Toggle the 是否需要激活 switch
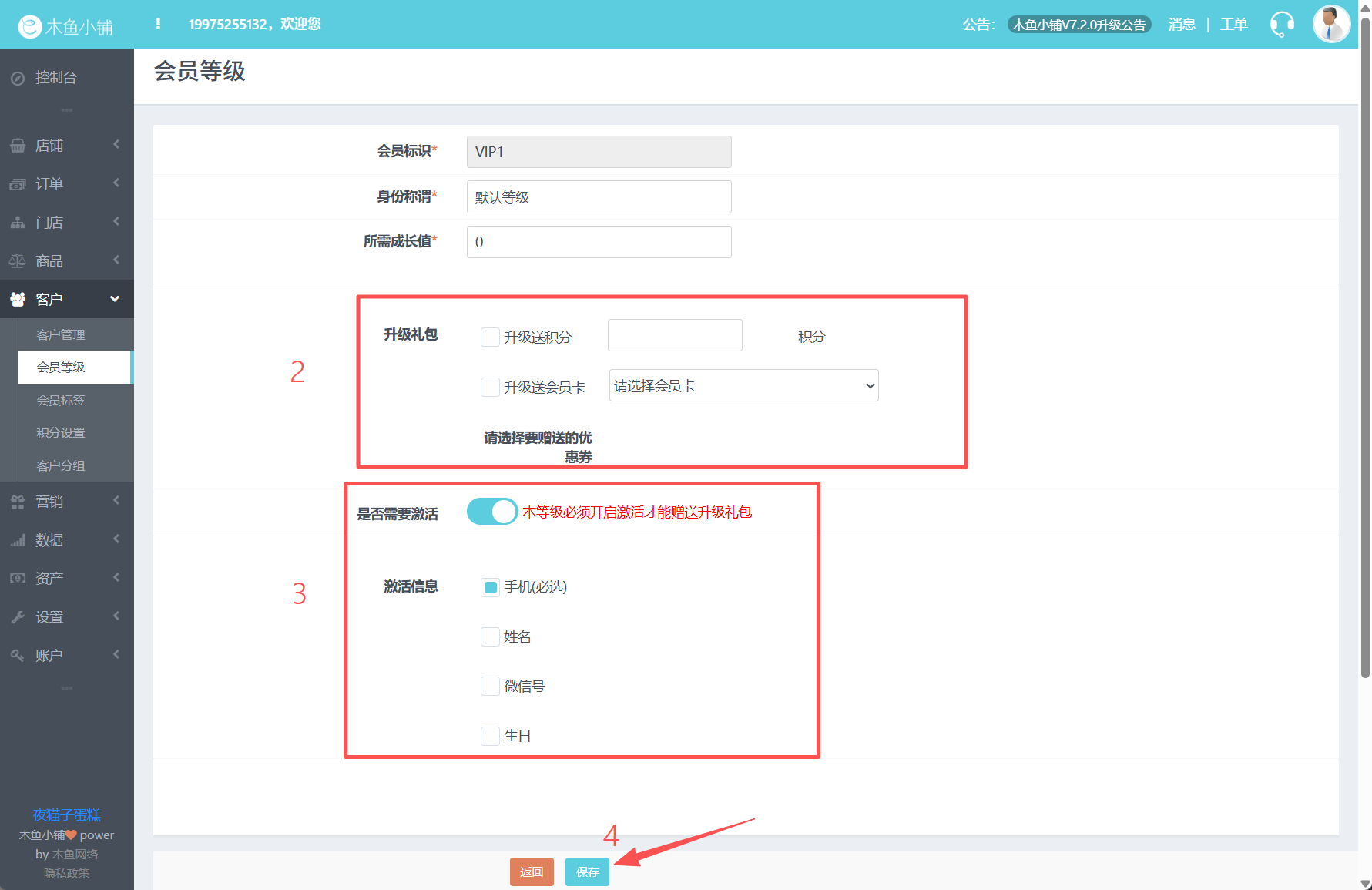This screenshot has height=890, width=1372. [x=492, y=512]
